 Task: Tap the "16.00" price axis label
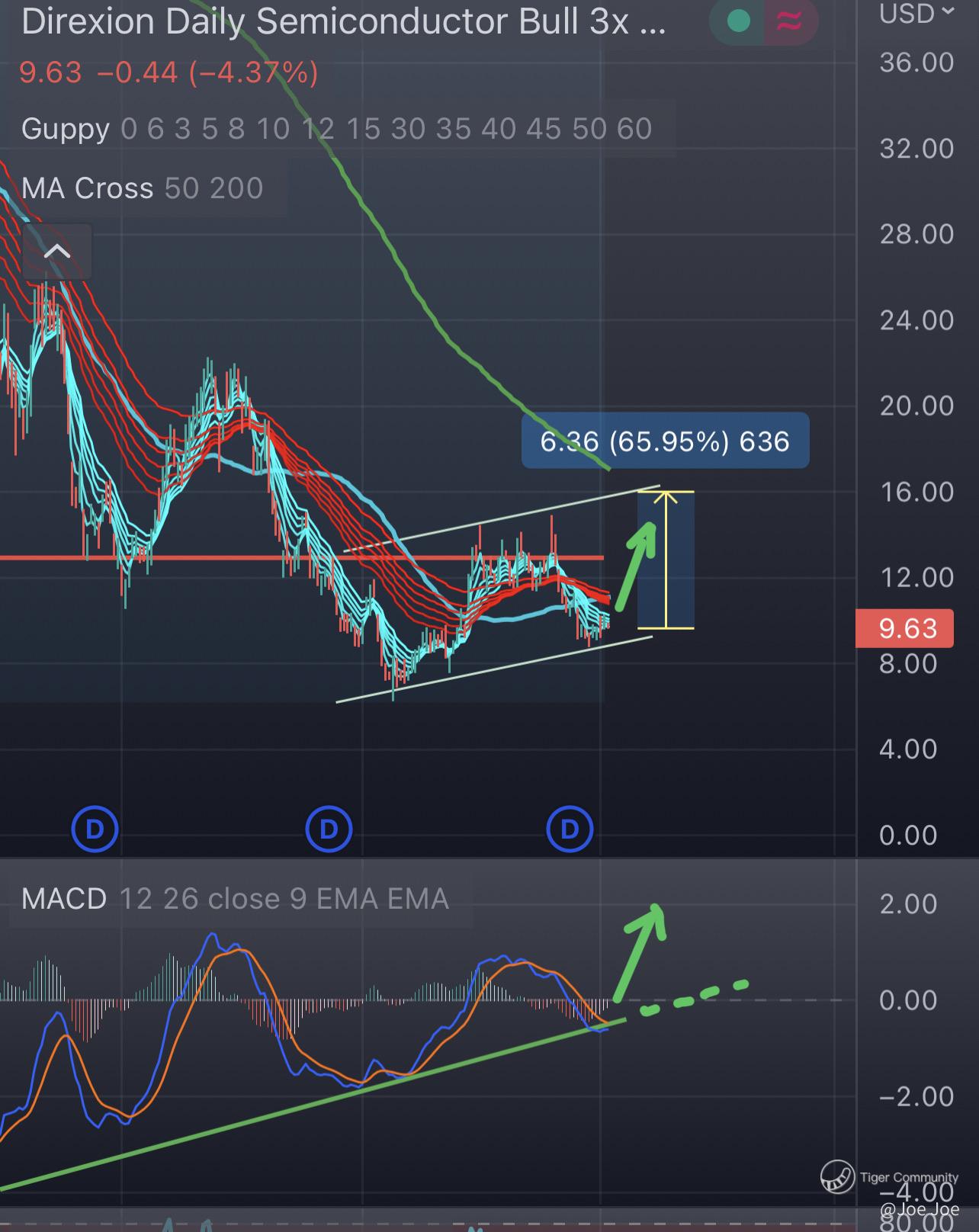click(x=916, y=492)
